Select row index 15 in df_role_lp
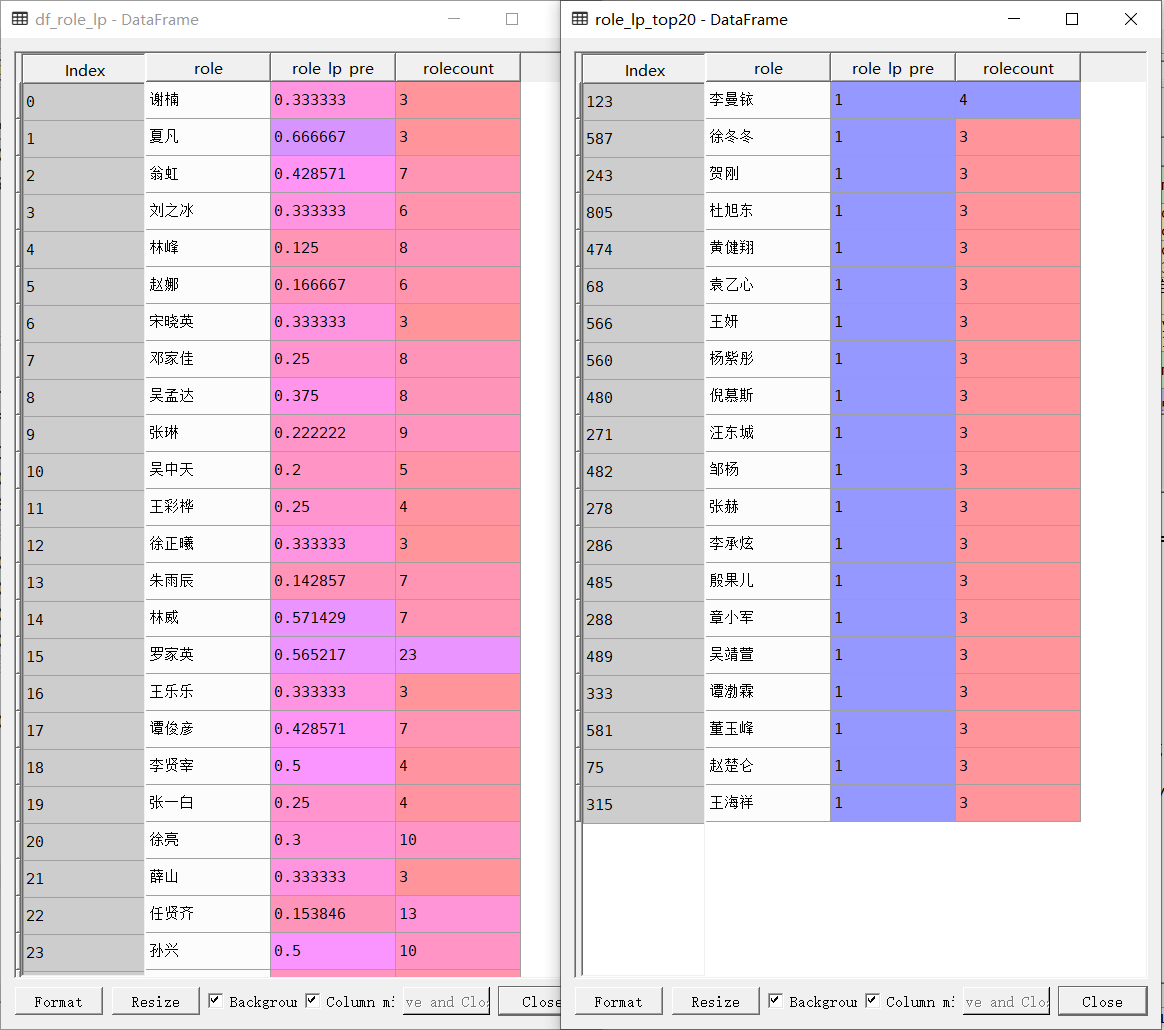The width and height of the screenshot is (1164, 1030). click(84, 656)
